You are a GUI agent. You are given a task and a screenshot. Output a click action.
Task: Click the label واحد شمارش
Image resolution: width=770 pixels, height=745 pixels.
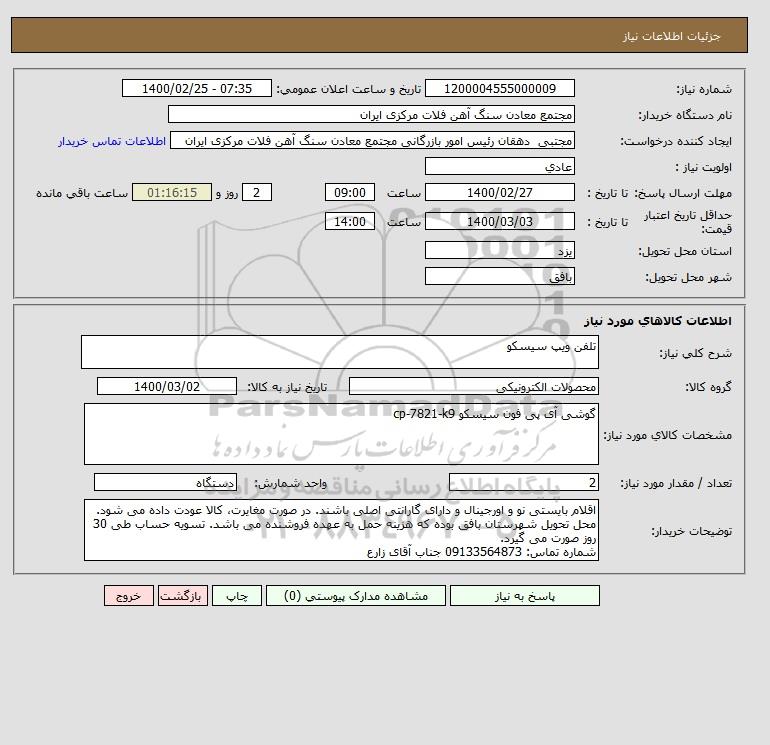pyautogui.click(x=290, y=483)
